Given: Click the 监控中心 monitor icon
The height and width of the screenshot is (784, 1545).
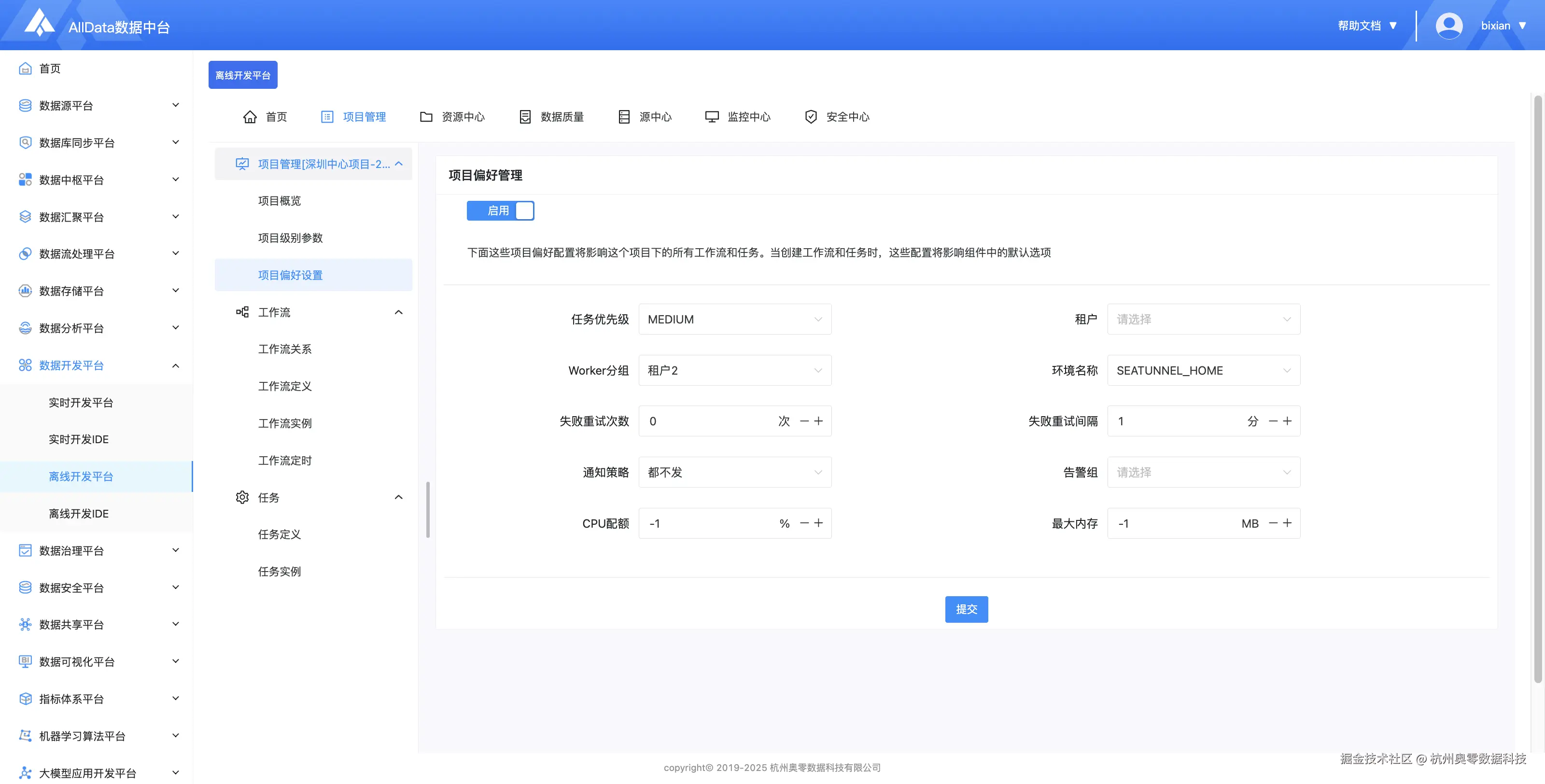Looking at the screenshot, I should point(711,117).
